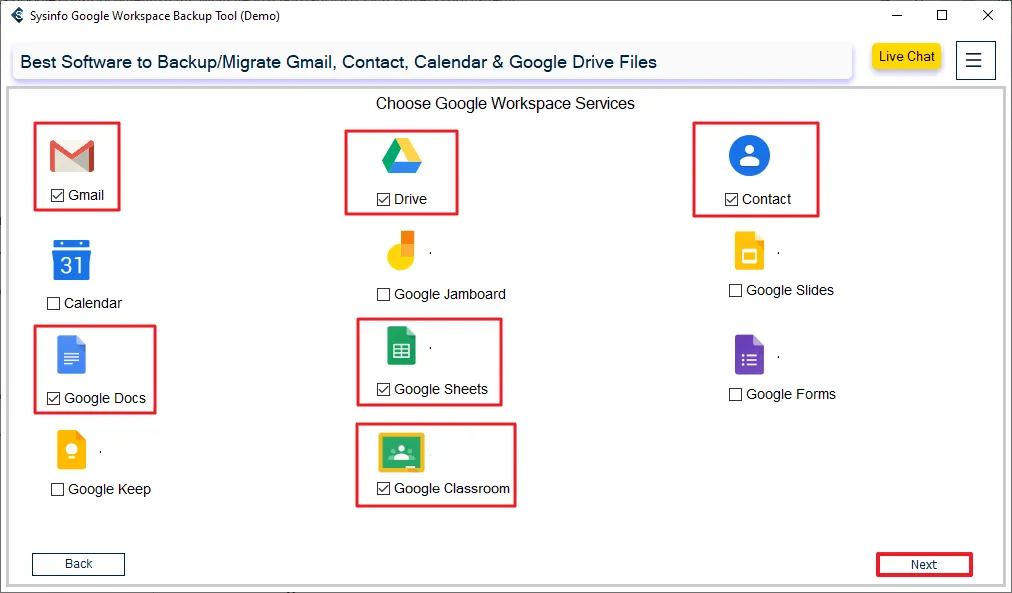
Task: Tick the Google Keep checkbox
Action: pos(58,490)
